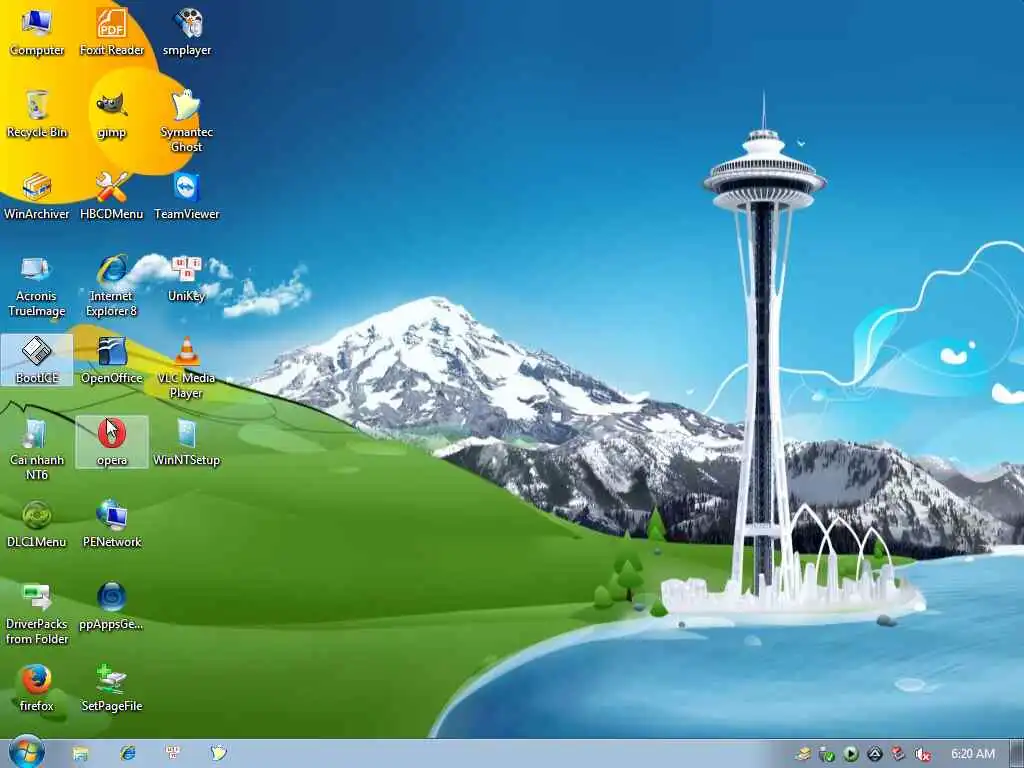Click the WinNTSetup icon
The width and height of the screenshot is (1024, 768).
pyautogui.click(x=187, y=442)
